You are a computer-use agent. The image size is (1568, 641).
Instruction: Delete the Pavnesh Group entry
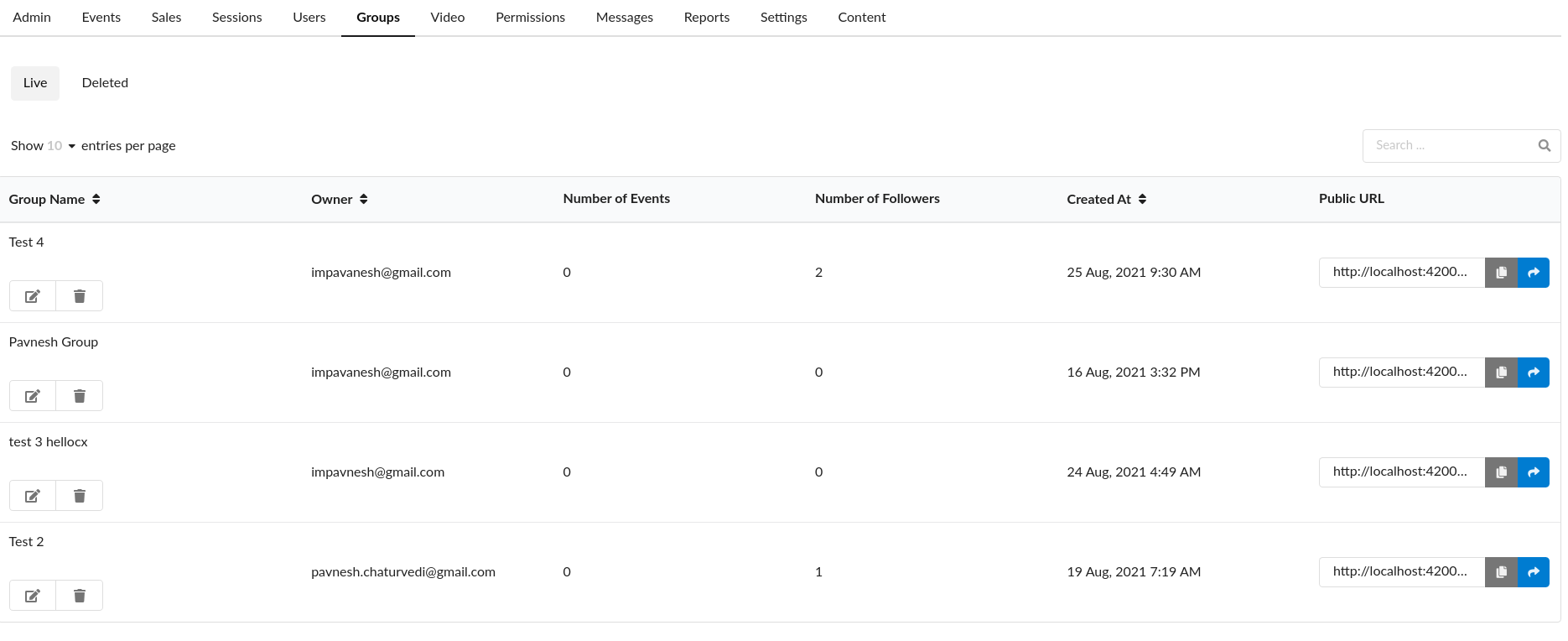pos(80,396)
